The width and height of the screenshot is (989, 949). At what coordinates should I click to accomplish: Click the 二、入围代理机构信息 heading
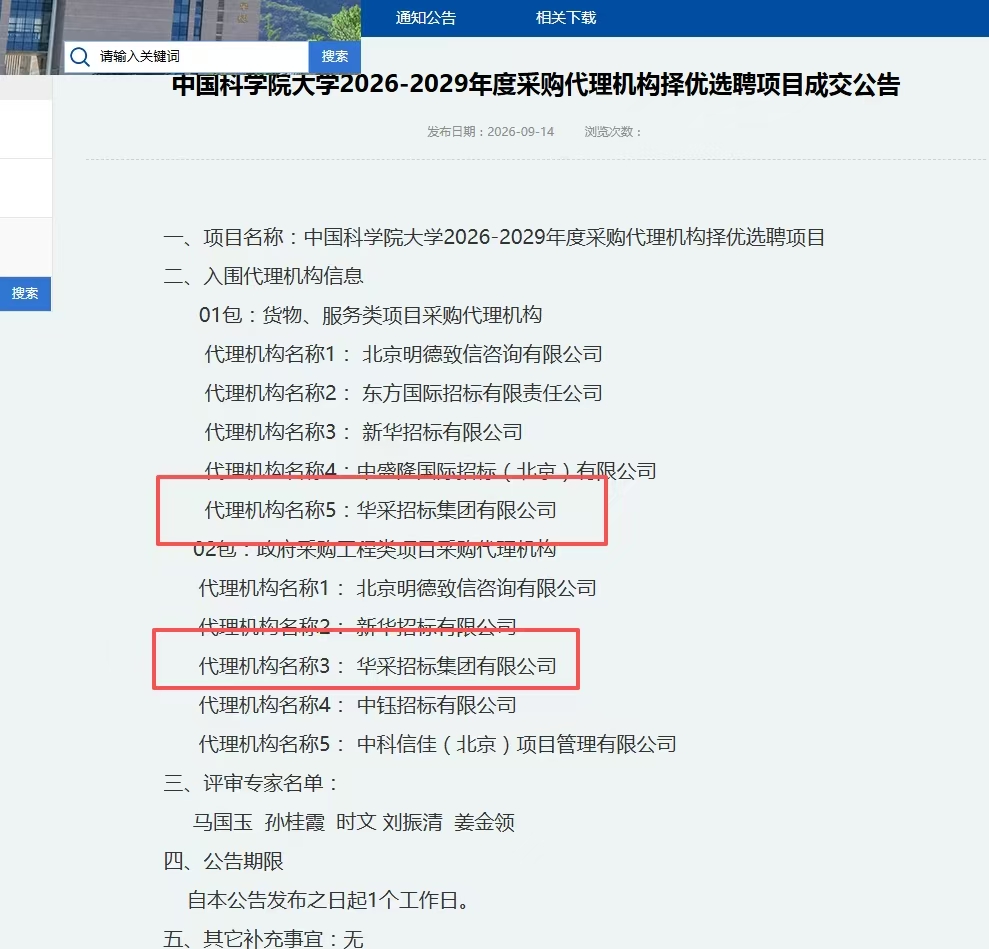pyautogui.click(x=264, y=276)
